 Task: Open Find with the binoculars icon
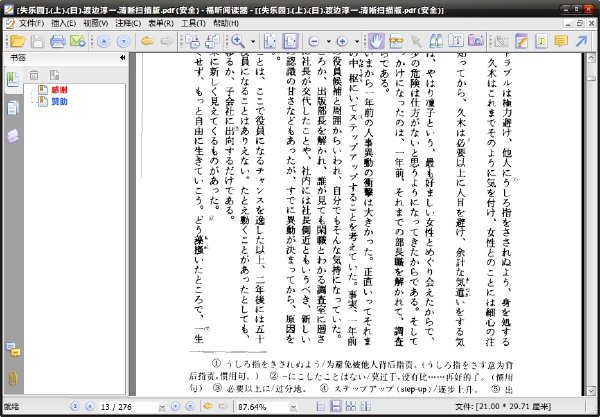[436, 41]
